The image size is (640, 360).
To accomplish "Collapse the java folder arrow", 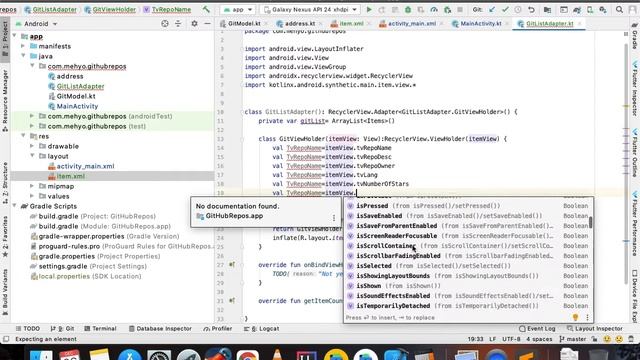I will coord(23,56).
